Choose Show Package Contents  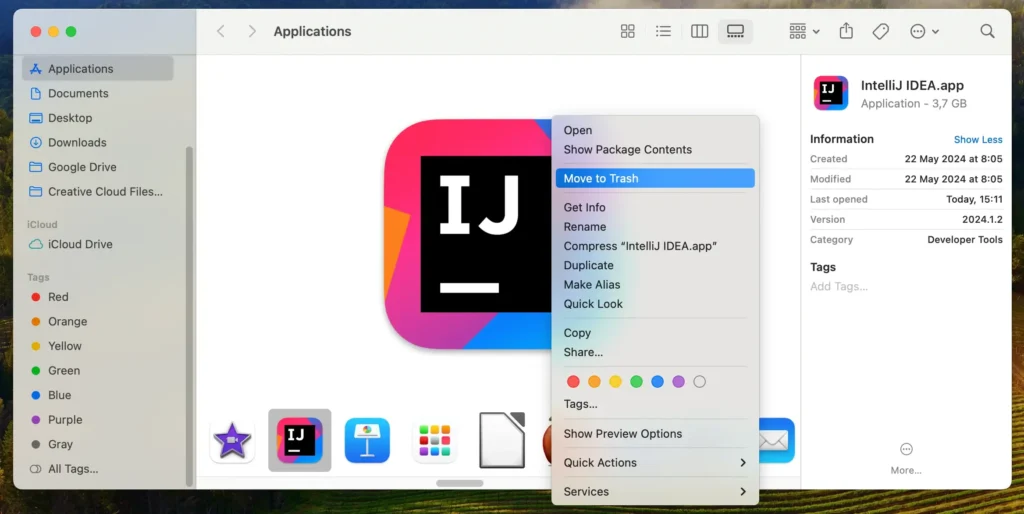(655, 150)
